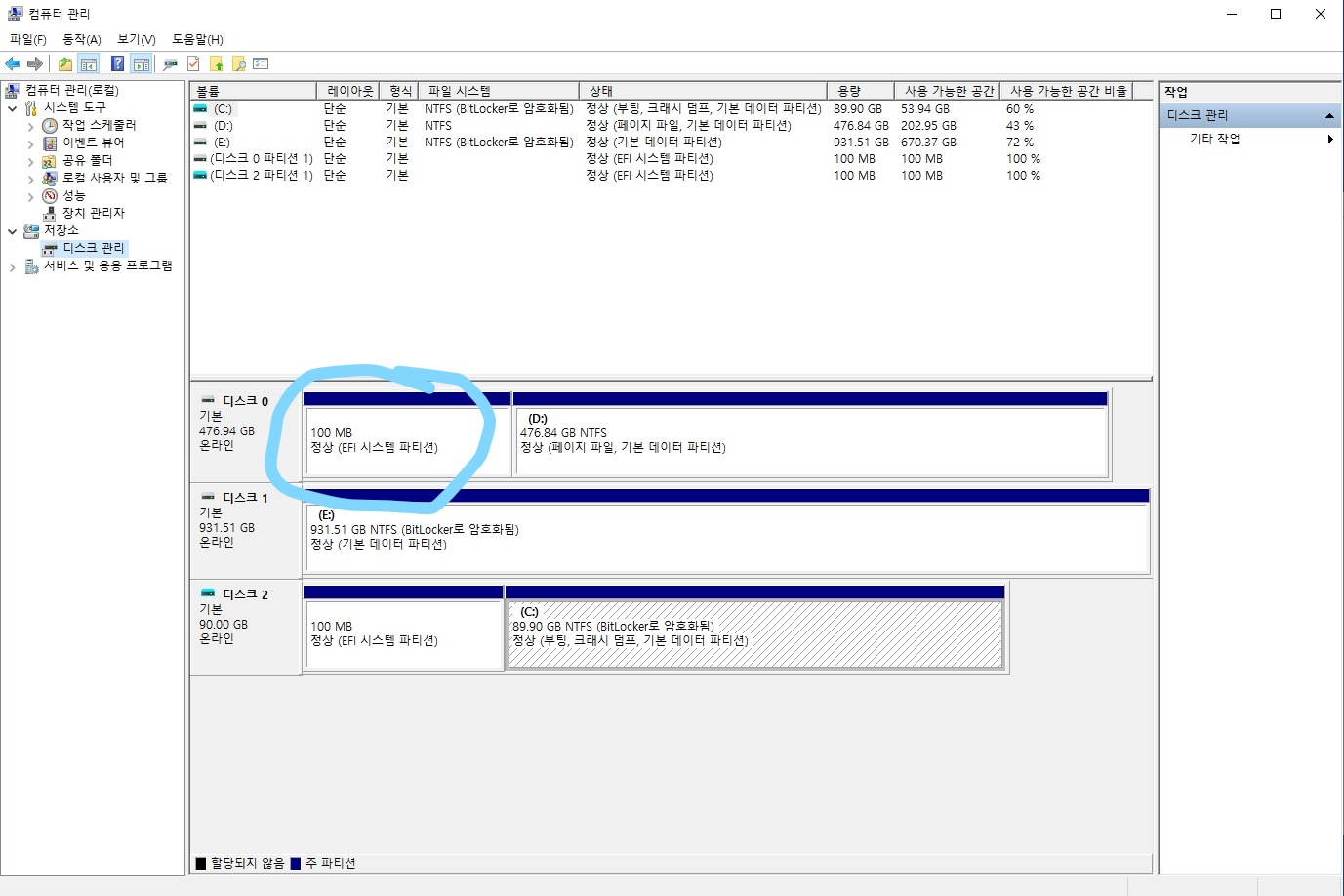
Task: Select the (C:) 89.90 GB hatched partition block
Action: (754, 628)
